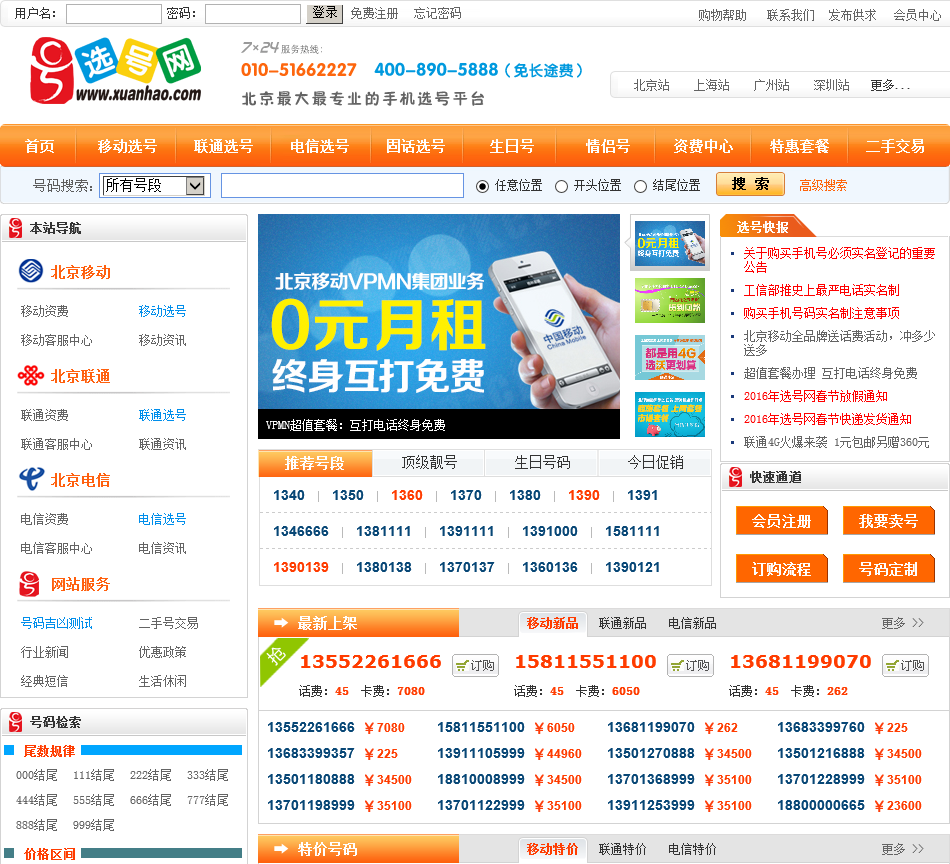The image size is (950, 864).
Task: Go to 生日号 in the navigation bar
Action: (x=511, y=146)
